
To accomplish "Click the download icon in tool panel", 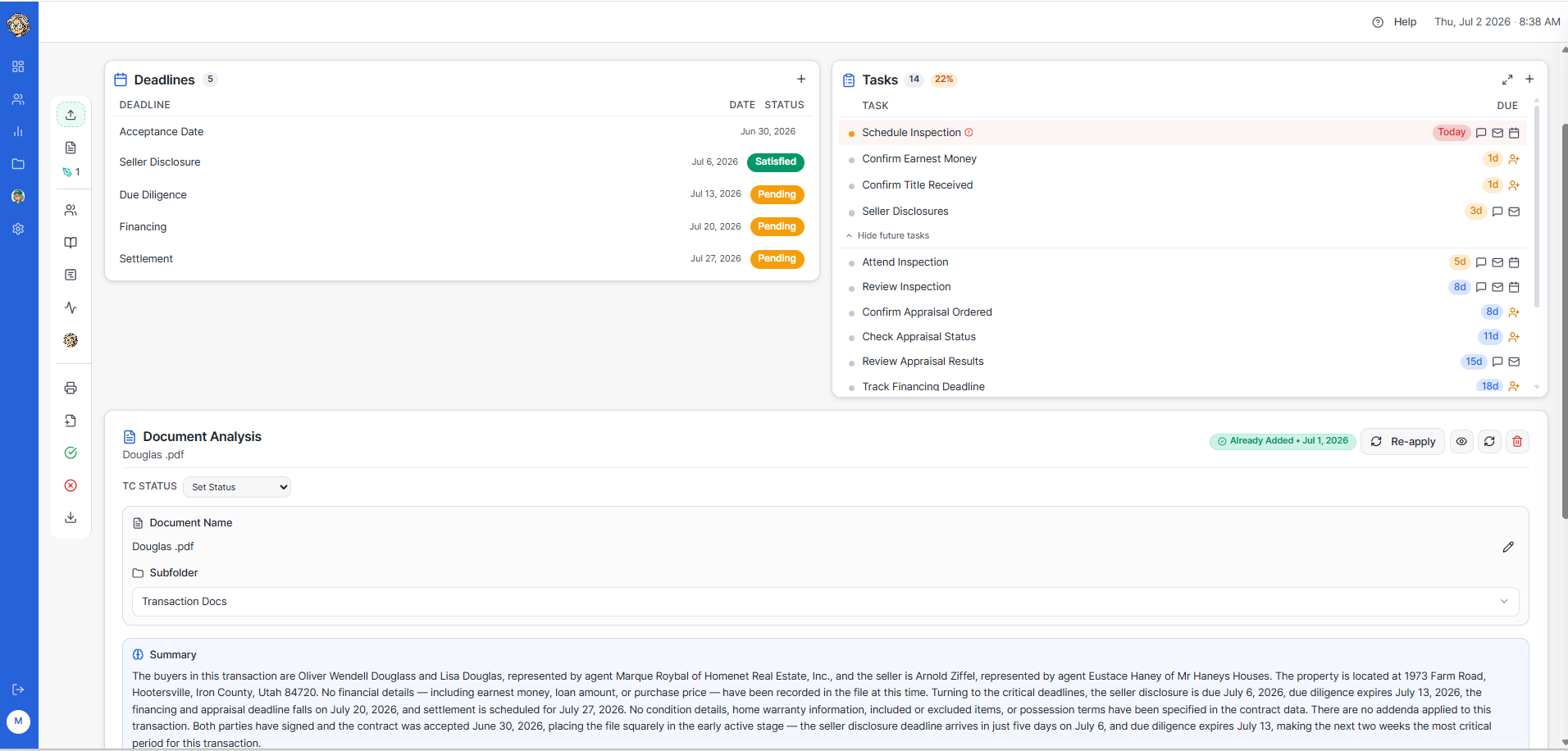I will pos(71,517).
